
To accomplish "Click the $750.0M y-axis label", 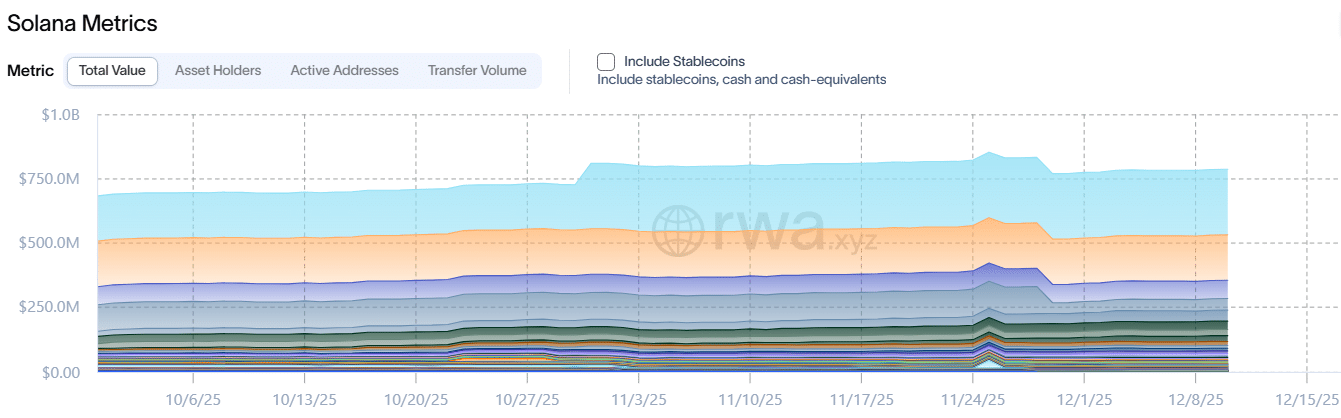I will (48, 179).
